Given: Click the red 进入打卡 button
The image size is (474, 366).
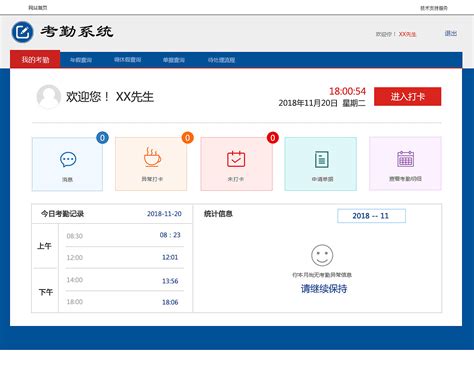Looking at the screenshot, I should [407, 97].
